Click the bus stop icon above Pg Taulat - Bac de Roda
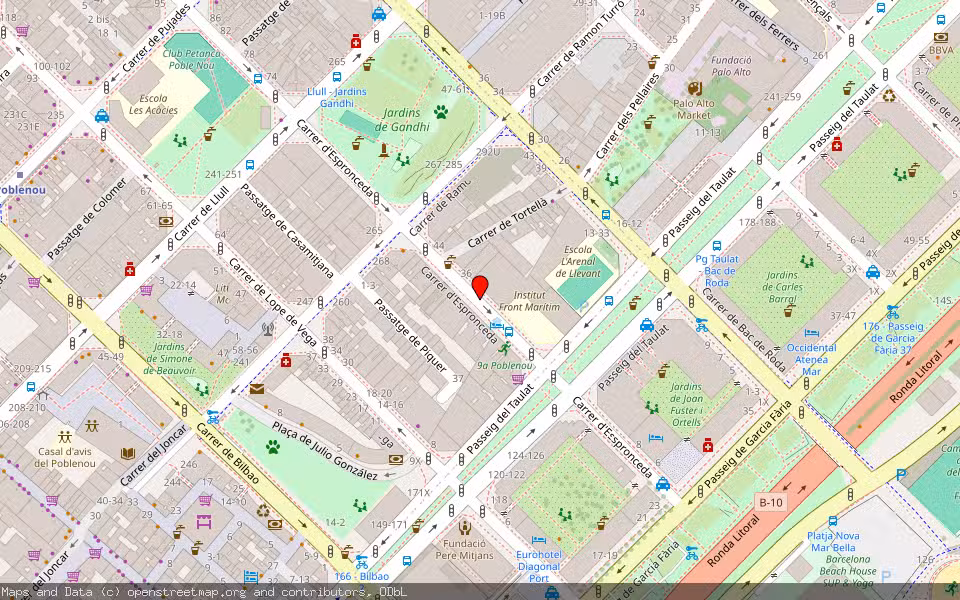Screen dimensions: 960x600 [x=716, y=246]
